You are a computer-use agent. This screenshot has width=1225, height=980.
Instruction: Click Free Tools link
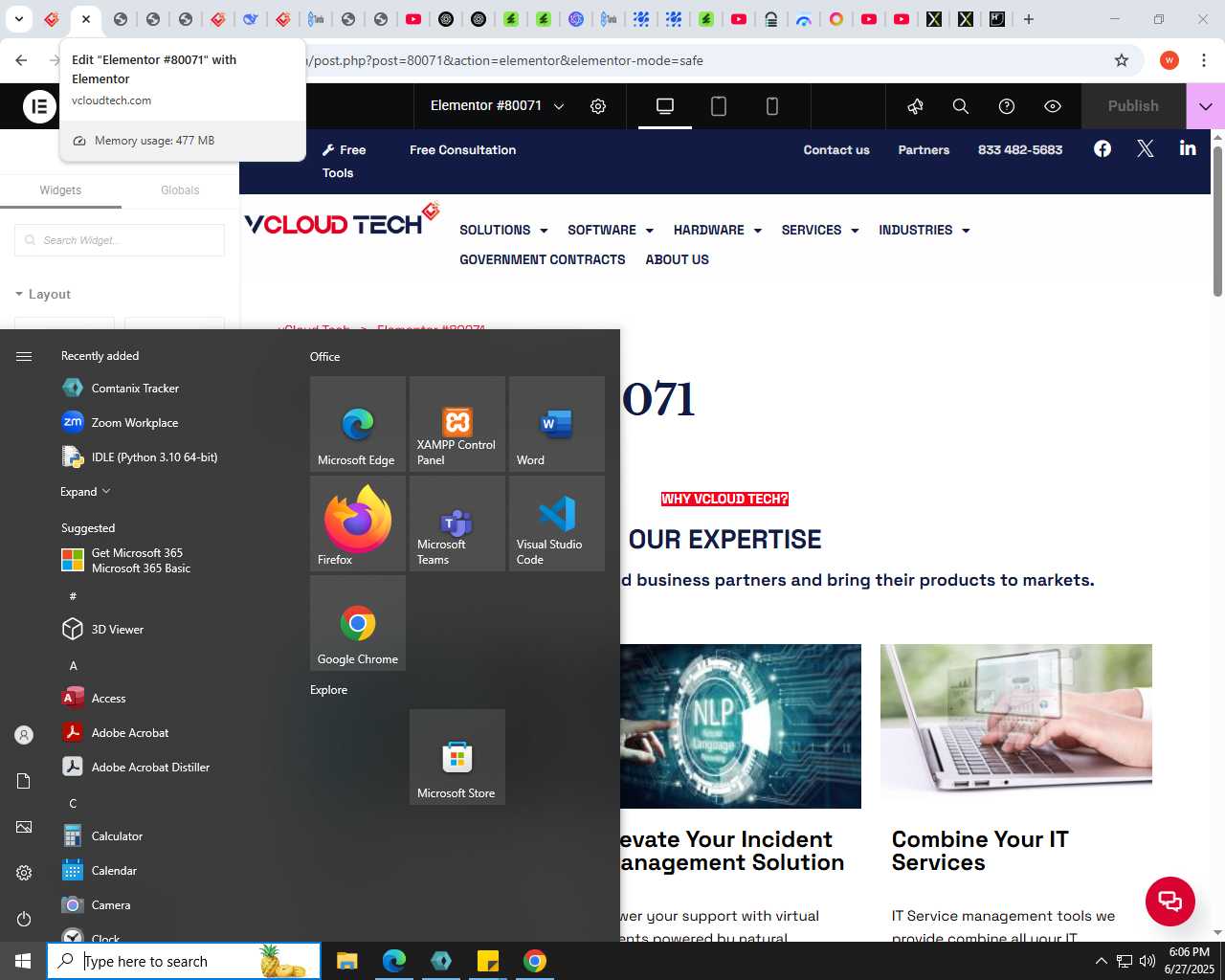(344, 162)
